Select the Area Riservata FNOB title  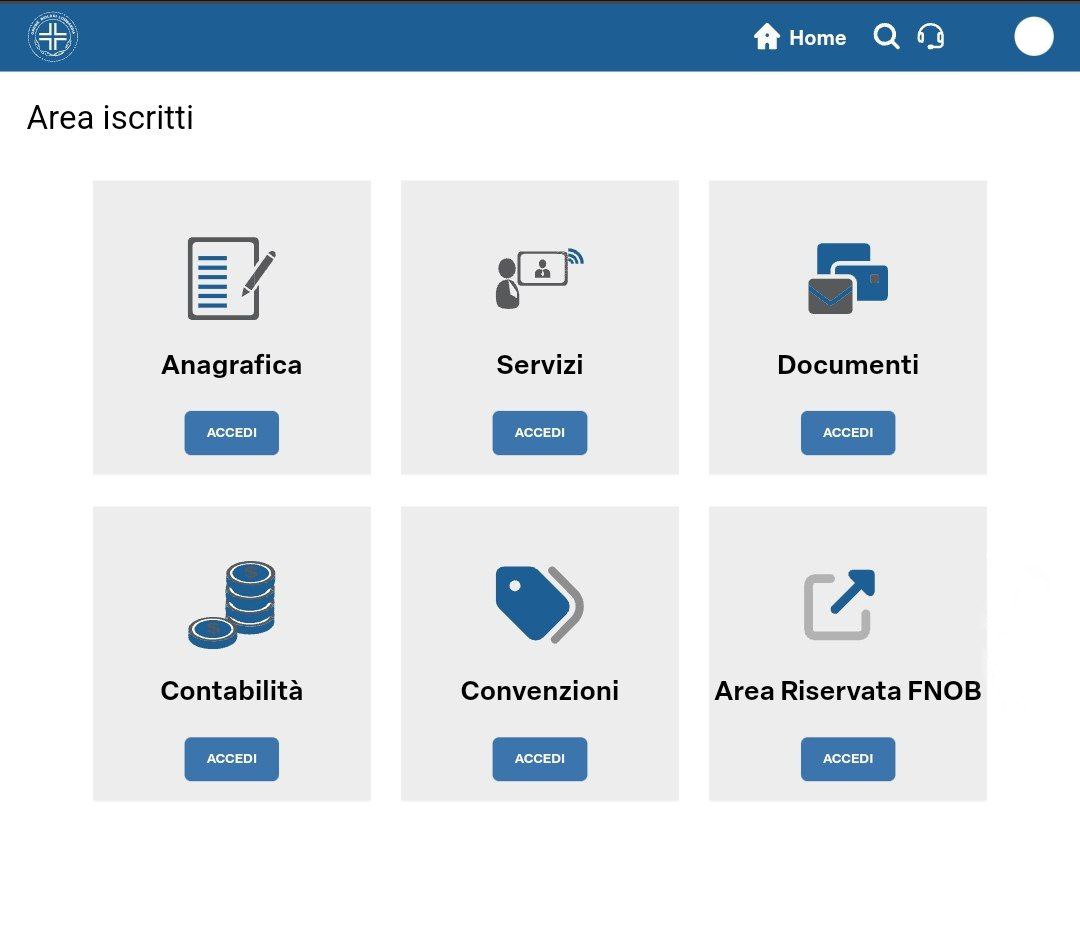[x=847, y=691]
